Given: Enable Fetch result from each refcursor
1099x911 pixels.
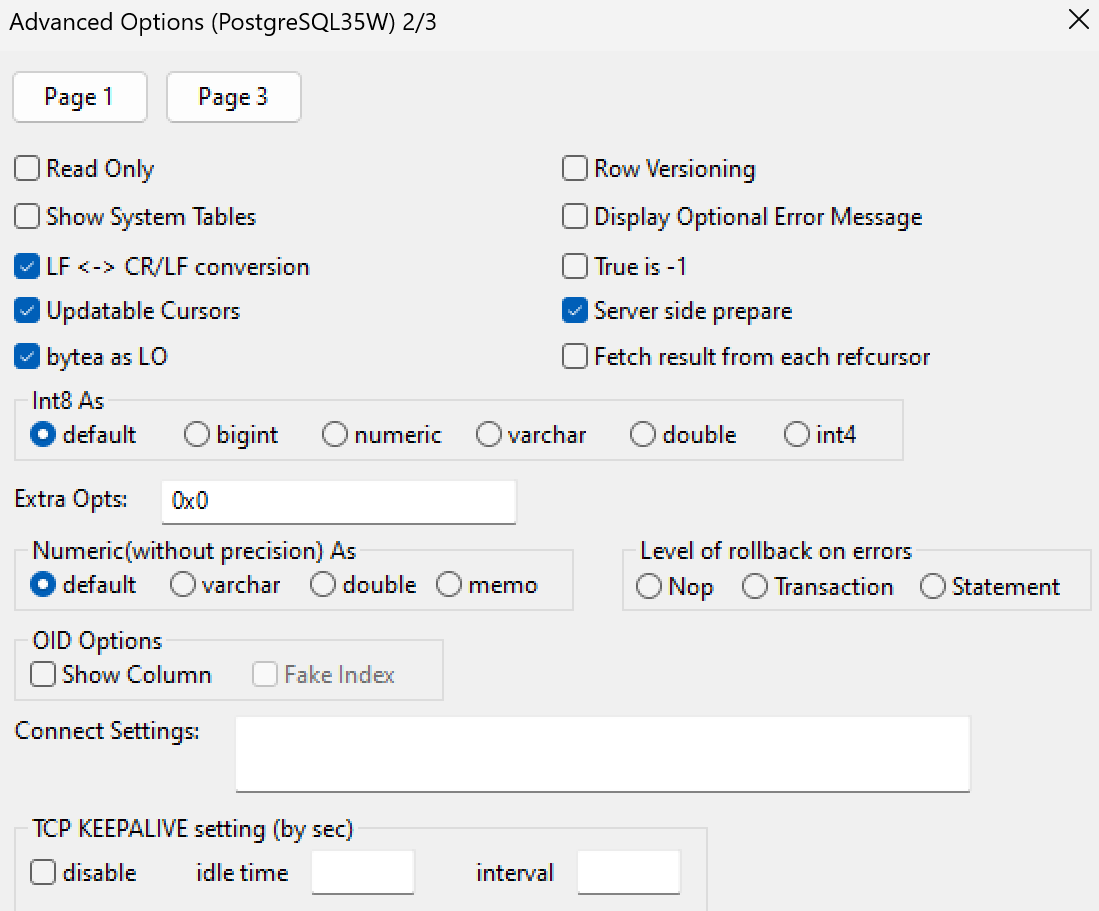Looking at the screenshot, I should [575, 356].
